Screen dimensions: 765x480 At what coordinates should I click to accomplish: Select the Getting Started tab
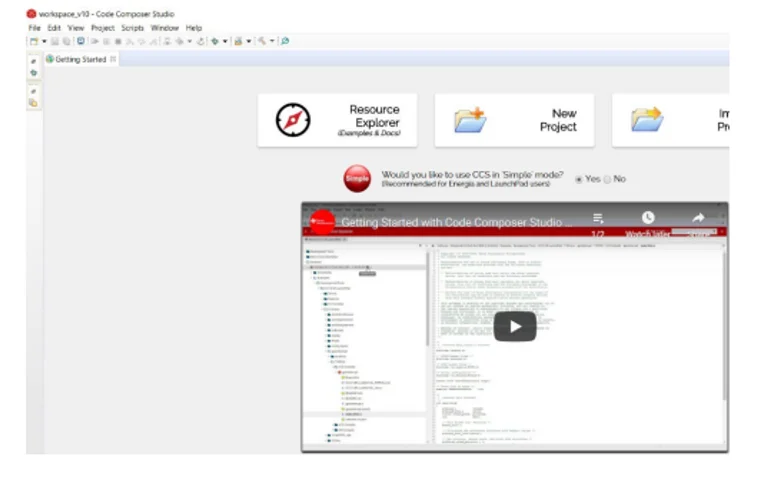(81, 60)
